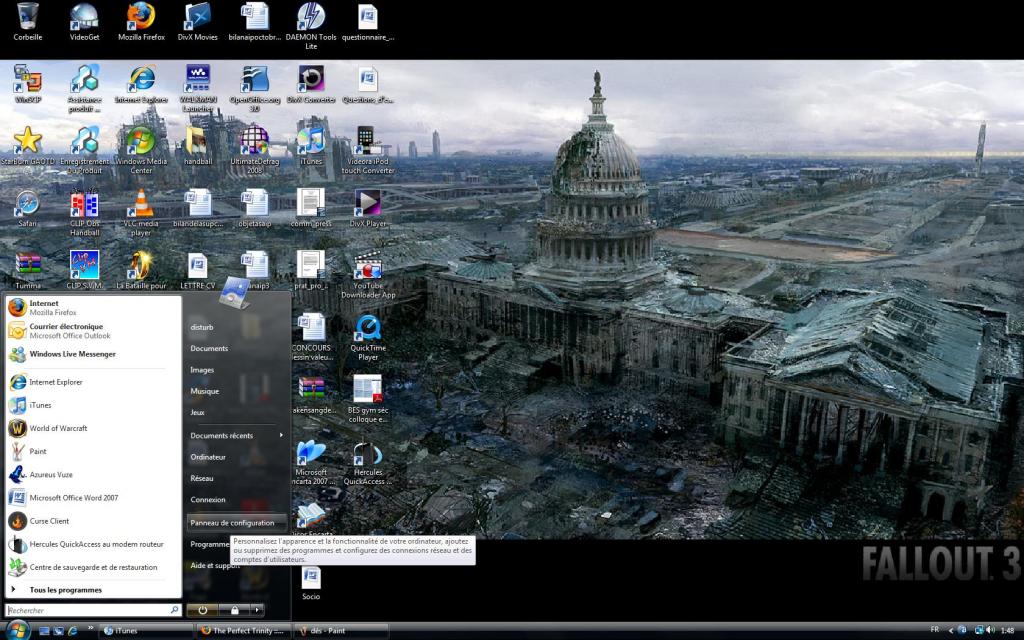
Task: Open the DivX Player desktop shortcut
Action: click(368, 208)
